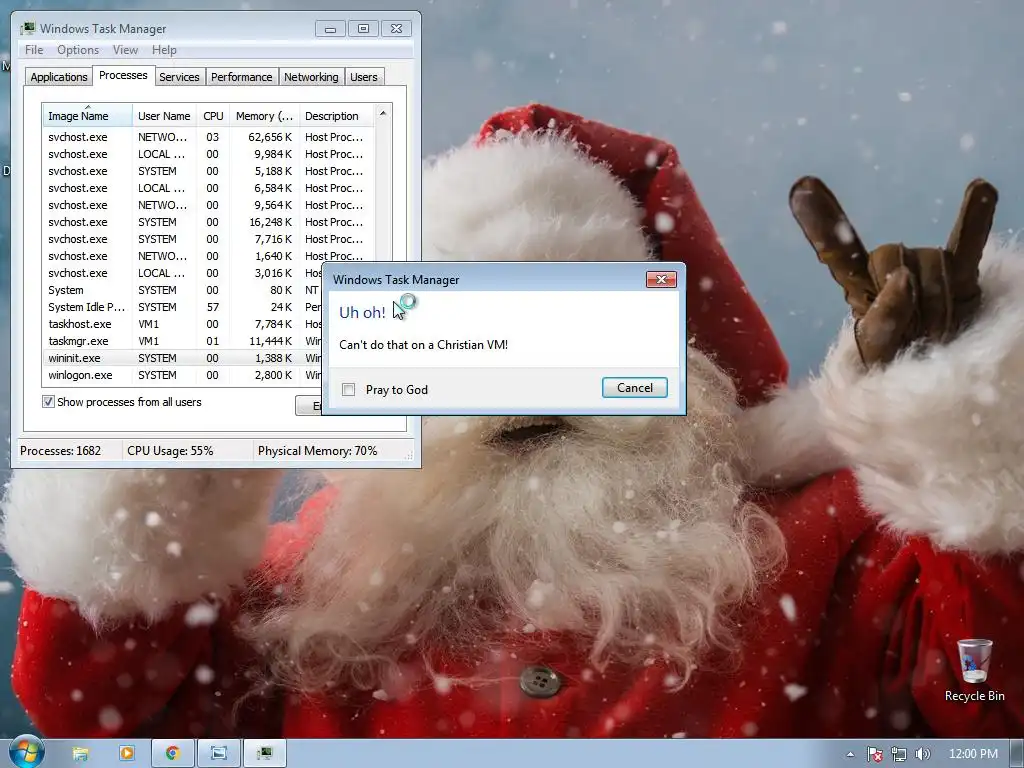Click the process list scroll up arrow
This screenshot has height=768, width=1024.
383,114
